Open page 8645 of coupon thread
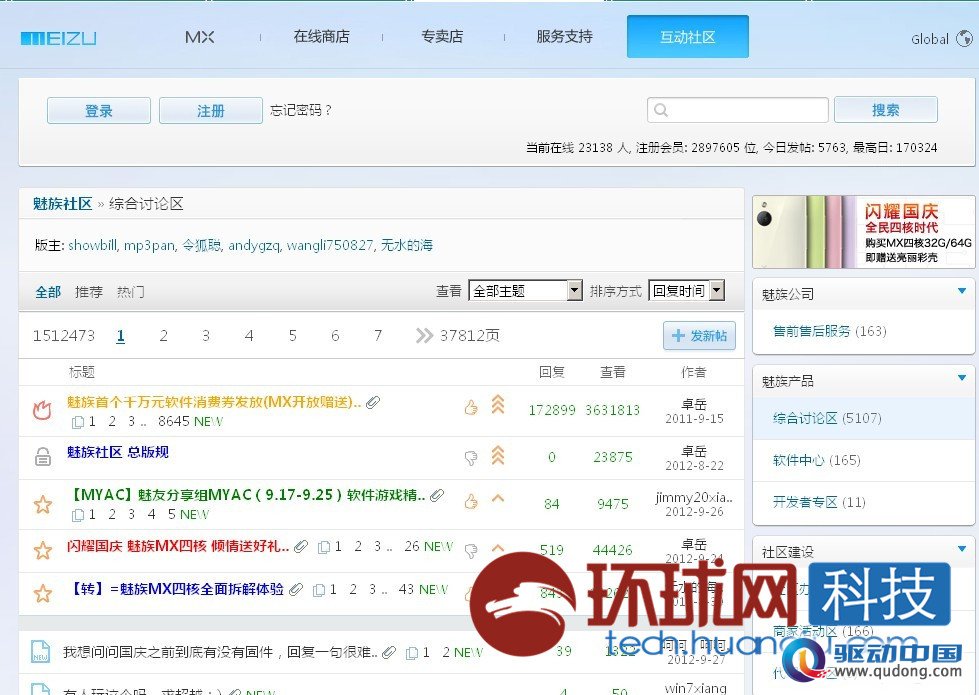Image resolution: width=979 pixels, height=695 pixels. click(174, 421)
